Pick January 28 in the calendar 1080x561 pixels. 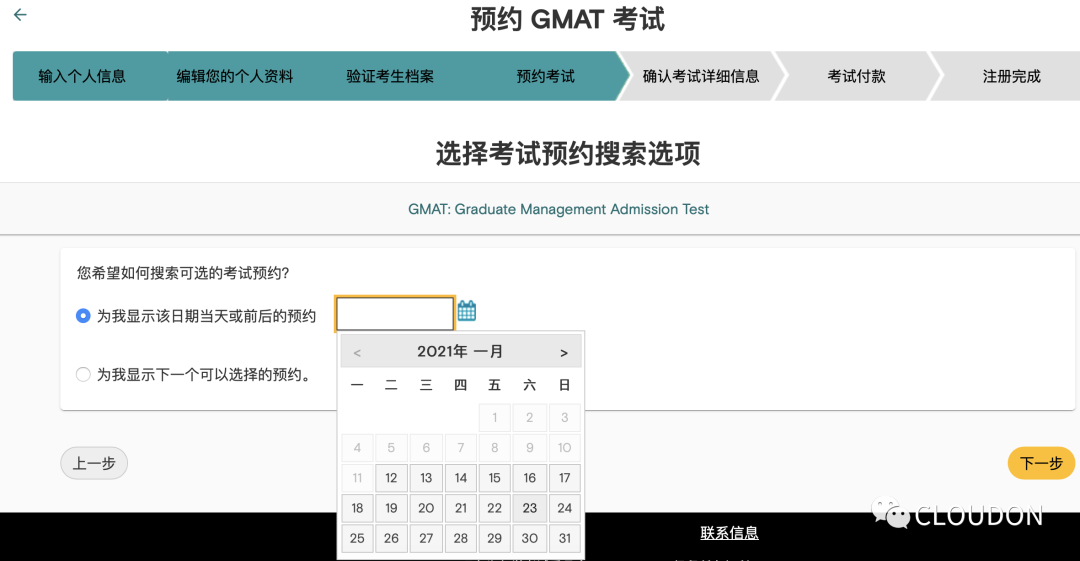(461, 538)
